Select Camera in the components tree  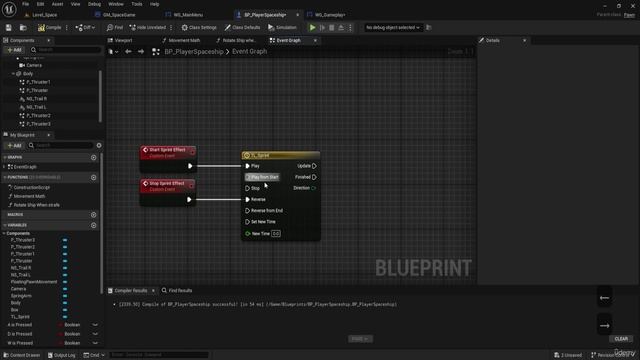tap(34, 65)
